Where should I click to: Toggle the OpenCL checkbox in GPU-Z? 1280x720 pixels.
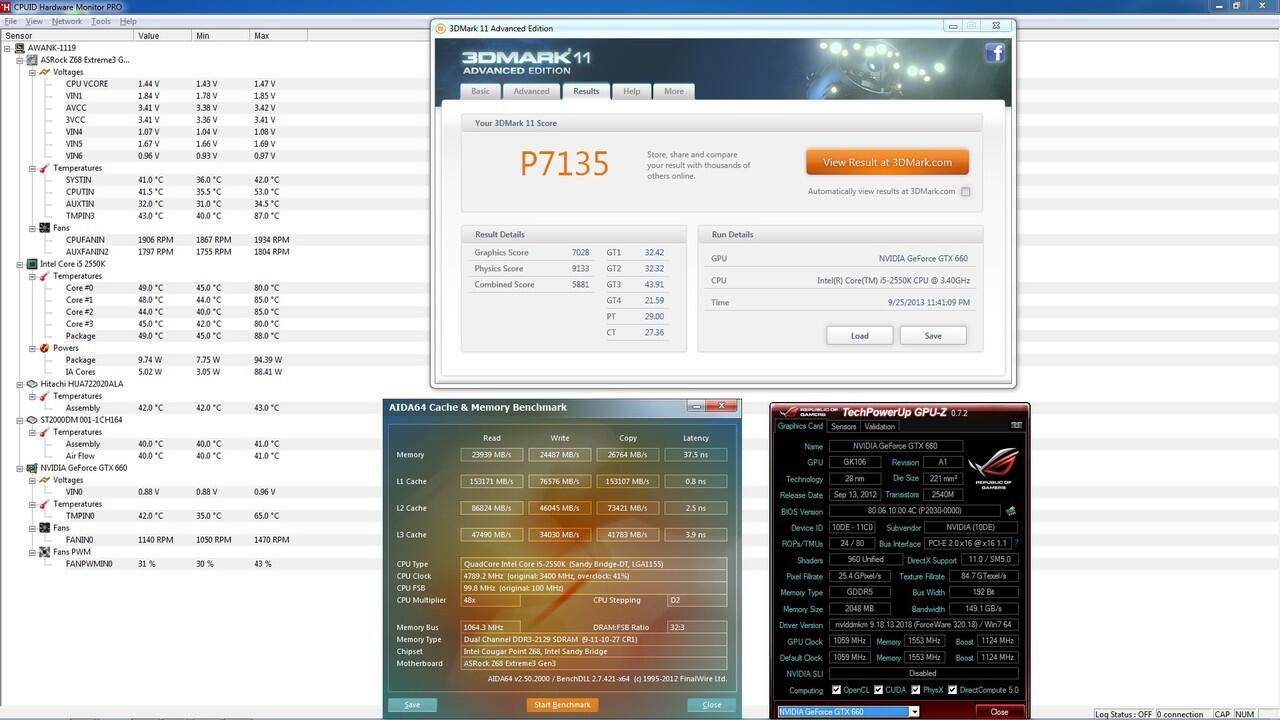point(837,690)
